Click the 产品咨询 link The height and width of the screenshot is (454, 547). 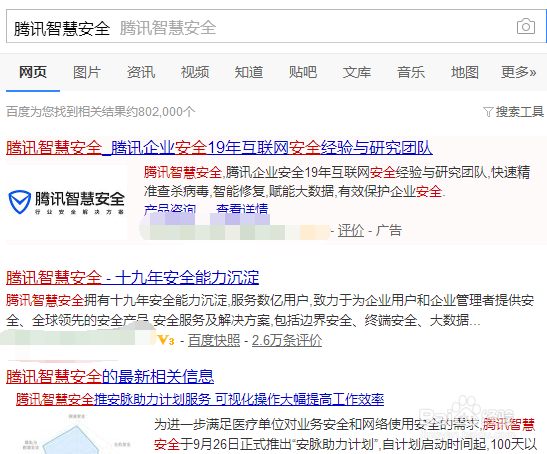pyautogui.click(x=170, y=209)
